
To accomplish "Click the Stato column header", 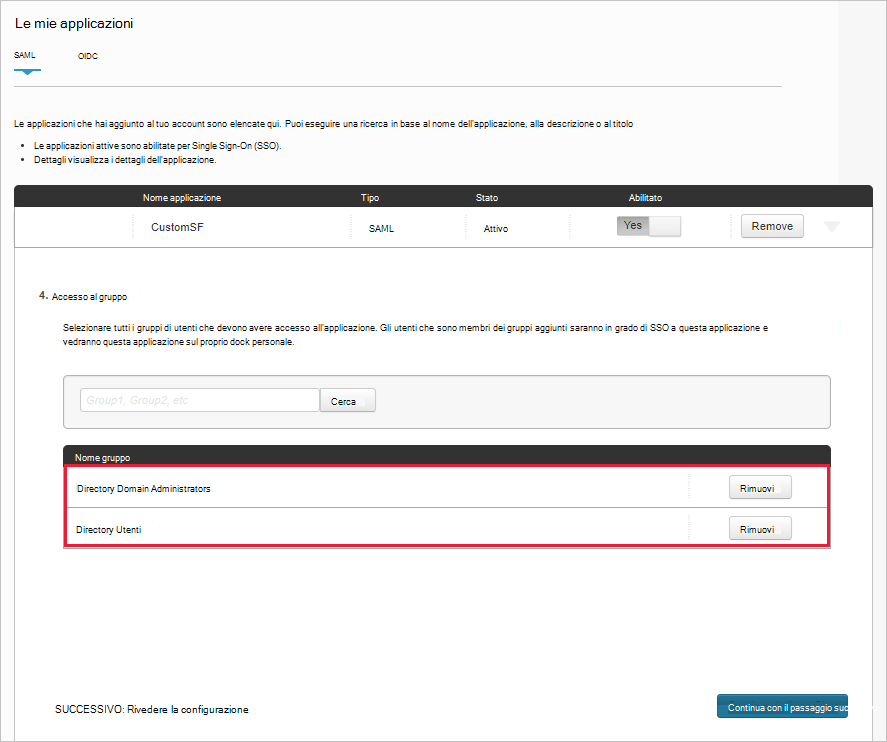I will point(486,197).
